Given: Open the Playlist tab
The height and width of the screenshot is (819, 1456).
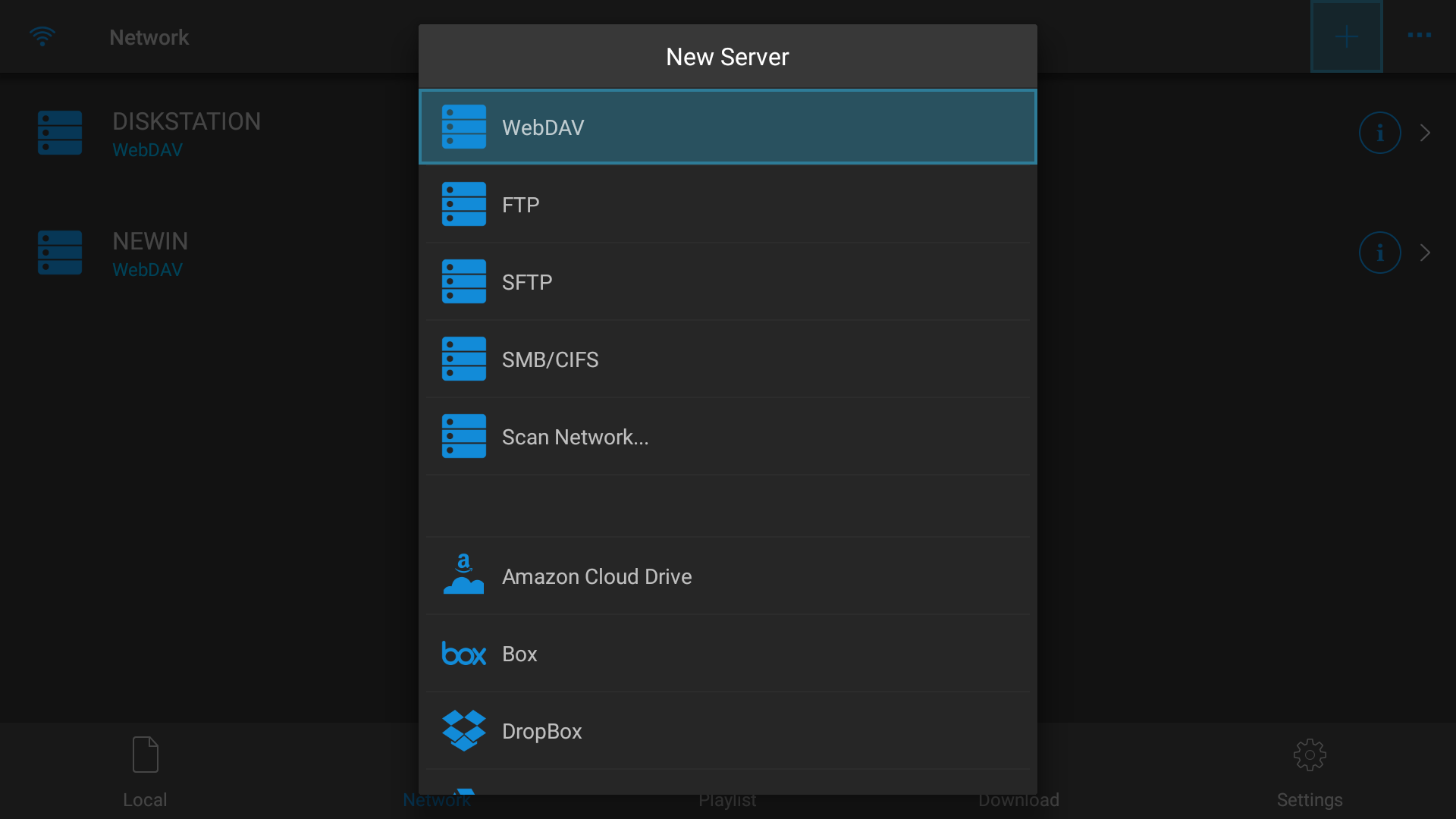Looking at the screenshot, I should (x=726, y=799).
